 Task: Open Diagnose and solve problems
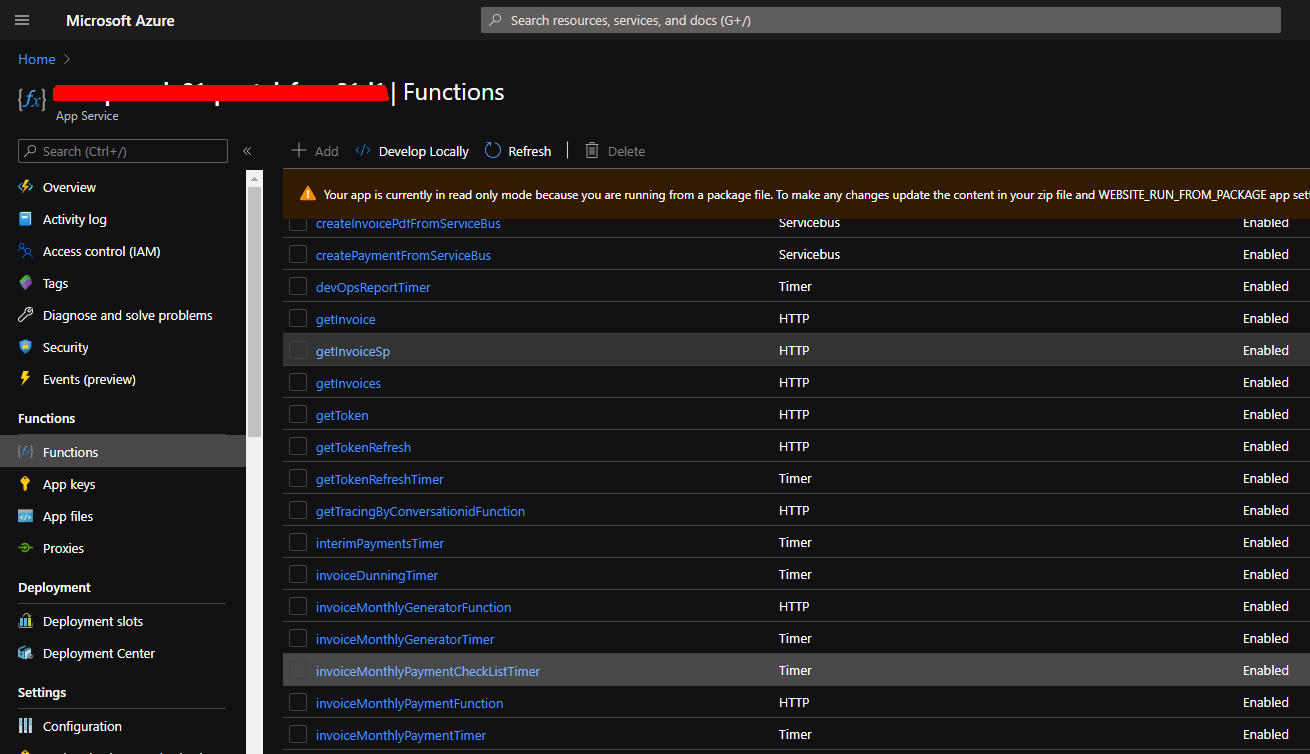[x=26, y=315]
